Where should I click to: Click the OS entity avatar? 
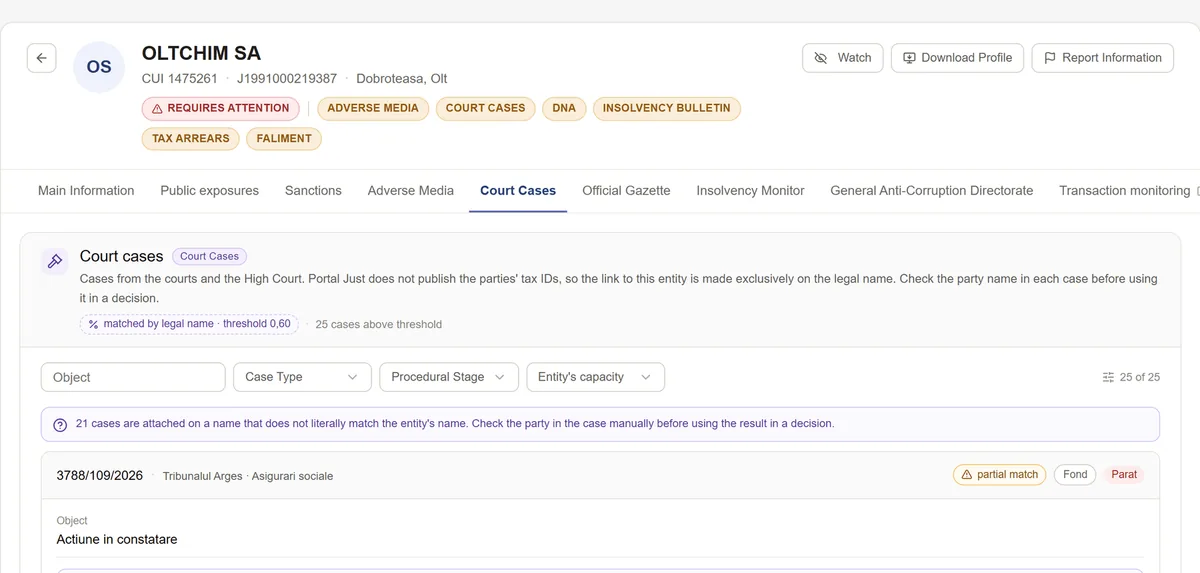coord(99,67)
